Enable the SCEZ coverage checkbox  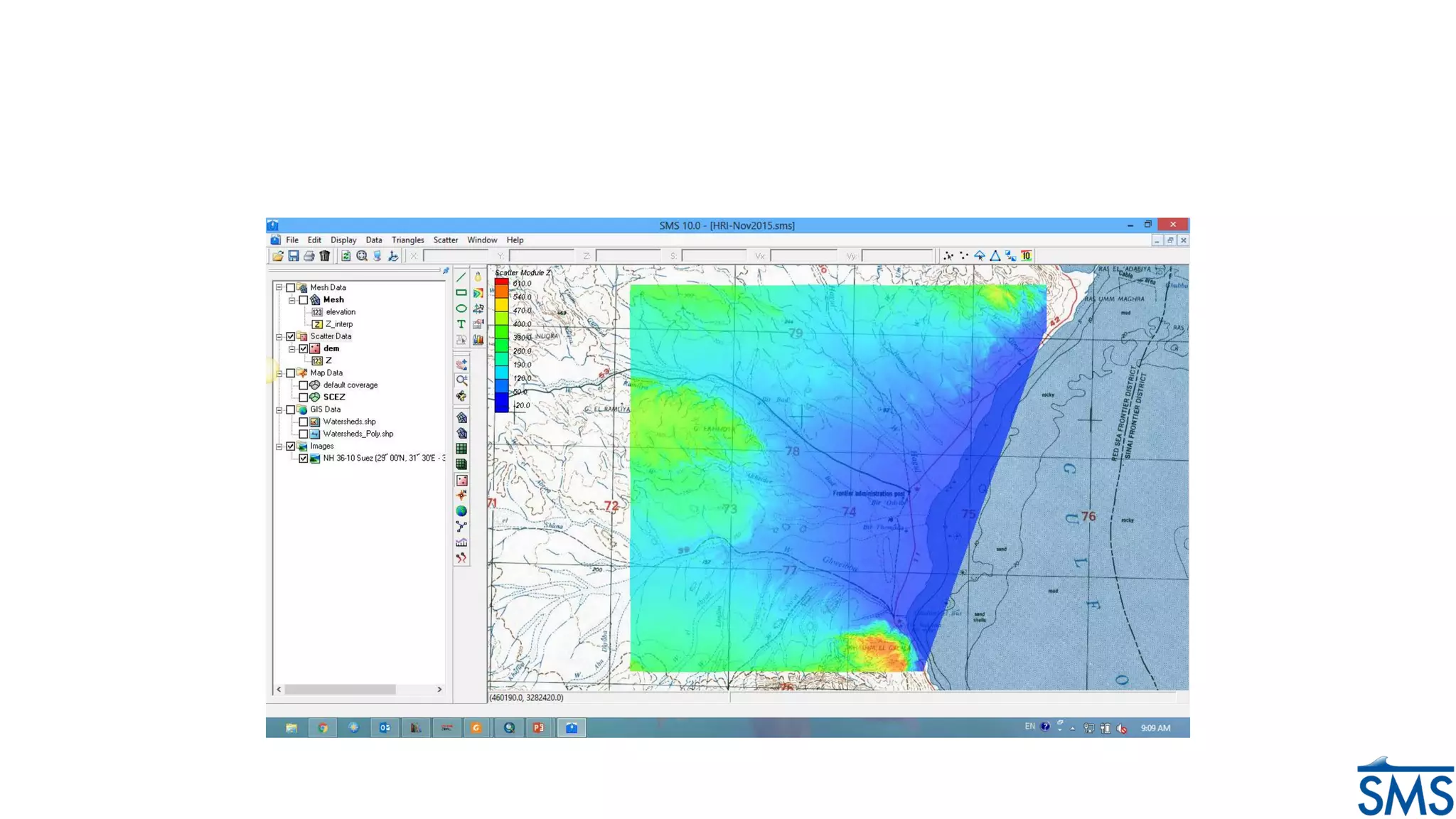tap(304, 397)
